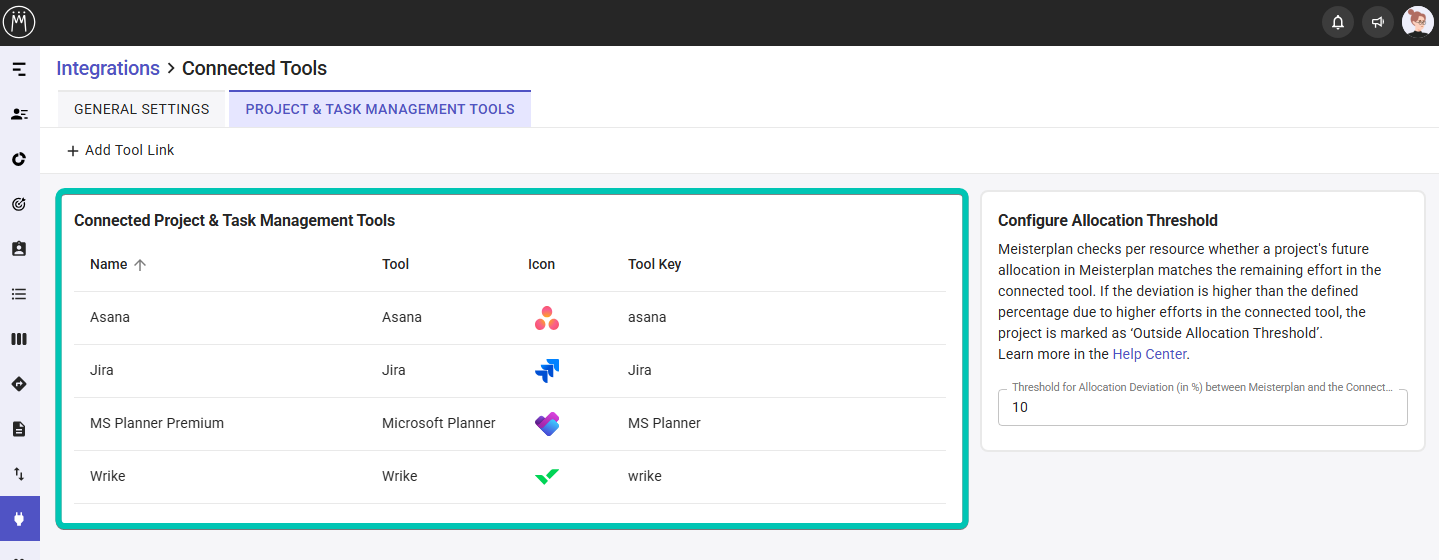Image resolution: width=1439 pixels, height=560 pixels.
Task: Open the target goals sidebar icon
Action: click(x=19, y=204)
